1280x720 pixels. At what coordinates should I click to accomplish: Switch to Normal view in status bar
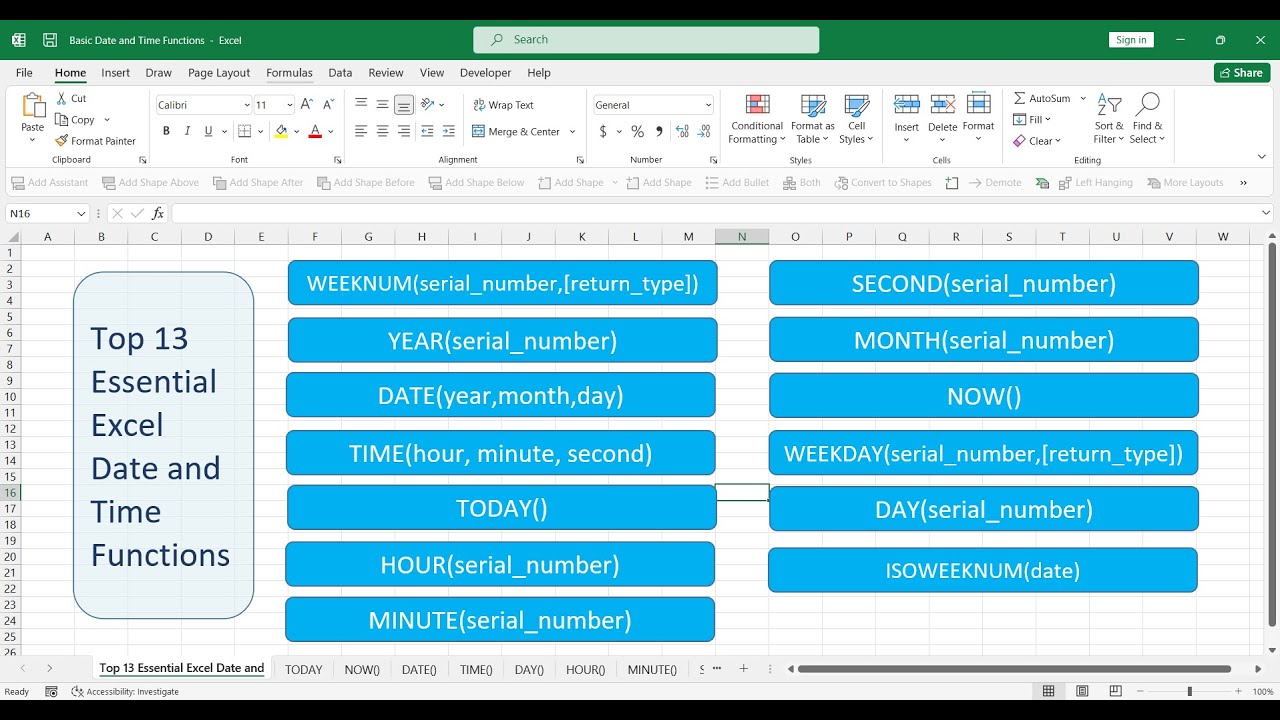pos(1048,691)
